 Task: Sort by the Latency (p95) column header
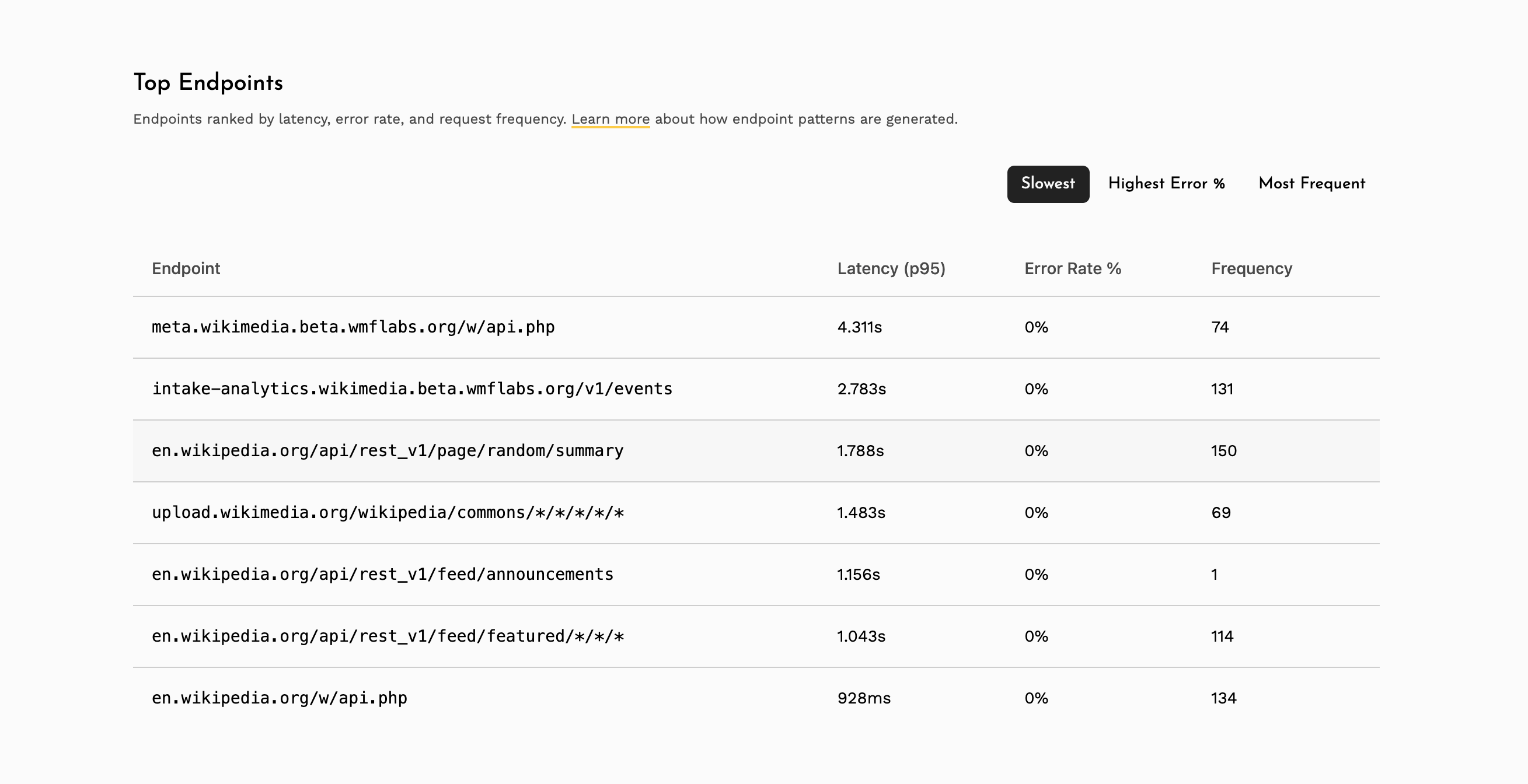point(891,268)
